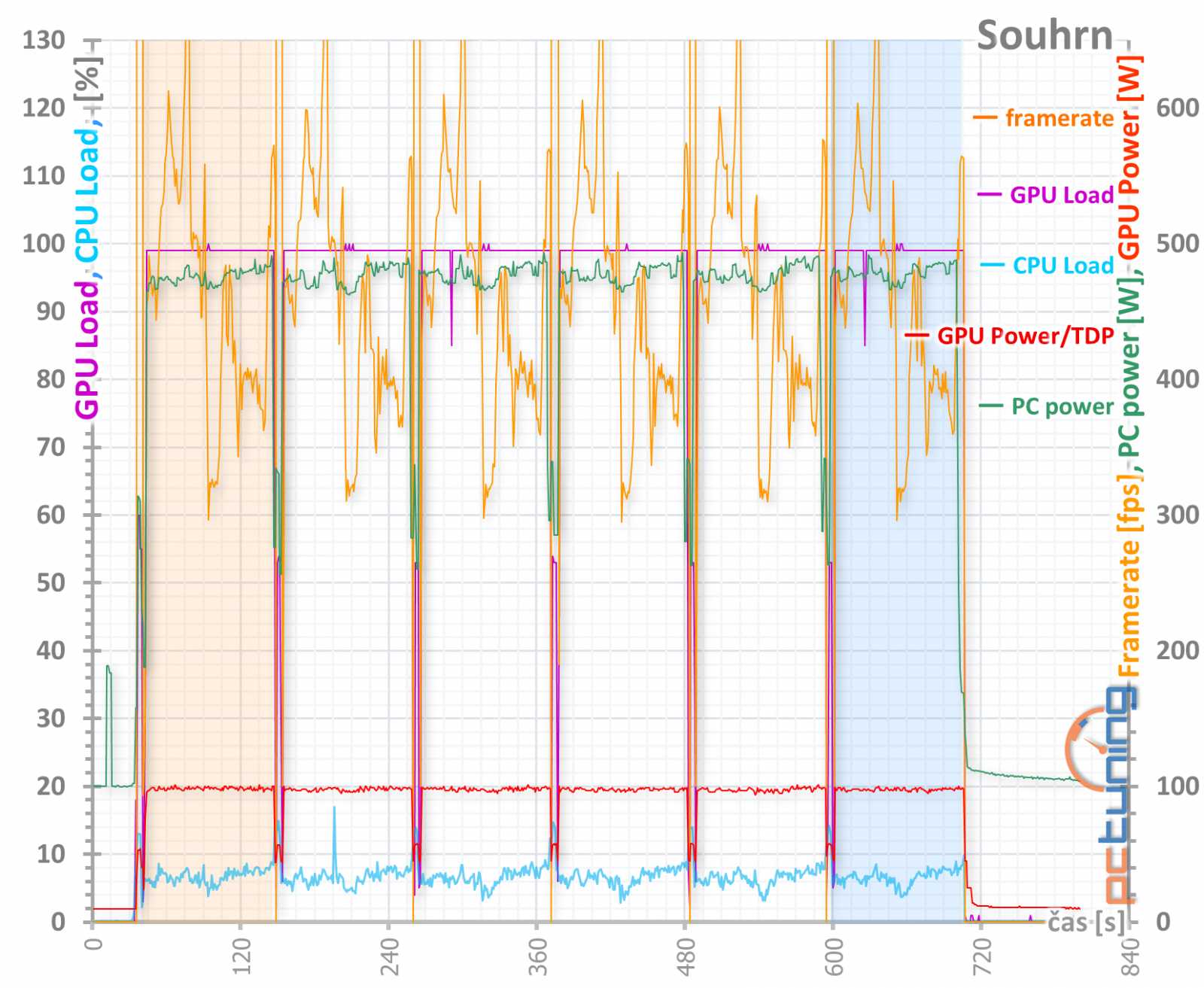The image size is (1204, 988).
Task: Click the orange framerate legend line marker
Action: point(986,118)
